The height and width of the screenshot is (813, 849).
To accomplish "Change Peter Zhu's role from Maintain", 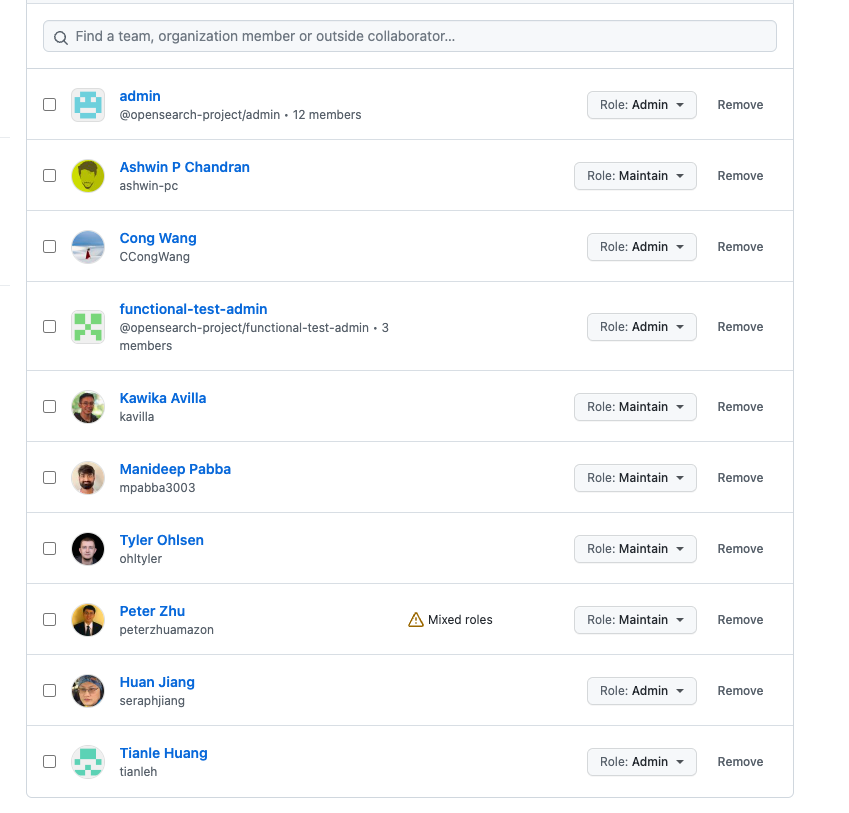I will 635,619.
